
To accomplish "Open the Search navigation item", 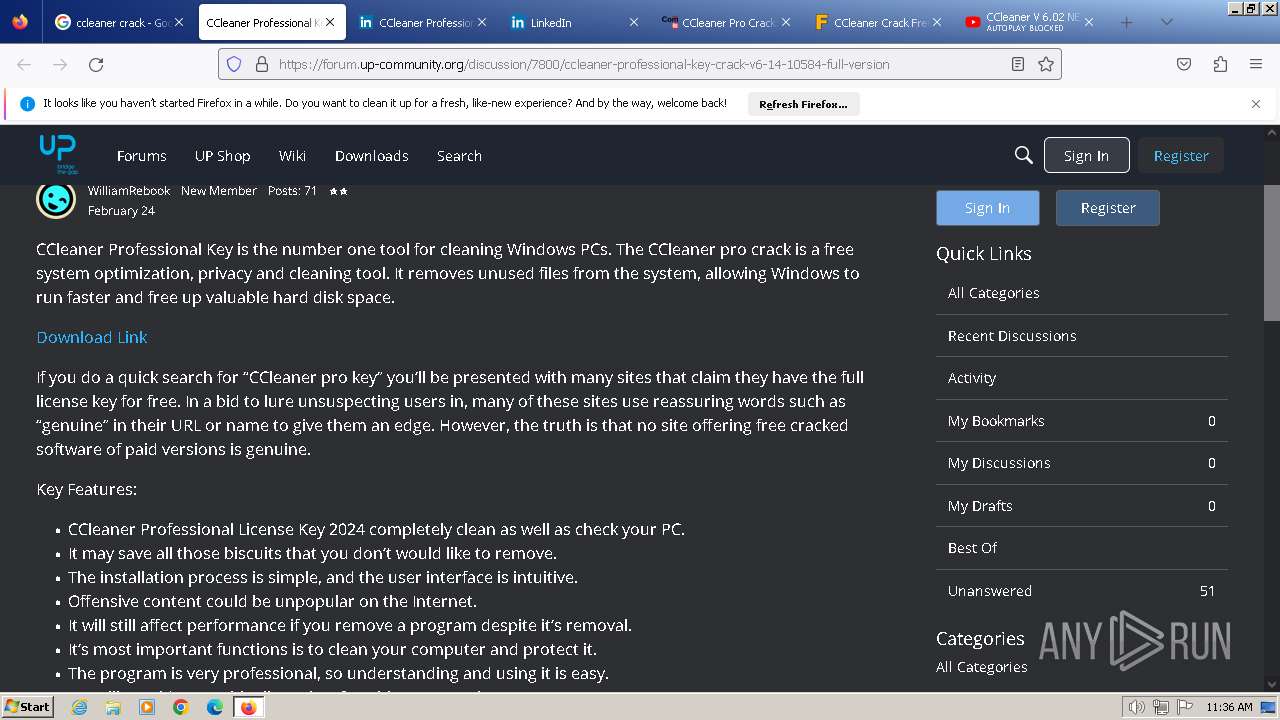I will tap(459, 156).
